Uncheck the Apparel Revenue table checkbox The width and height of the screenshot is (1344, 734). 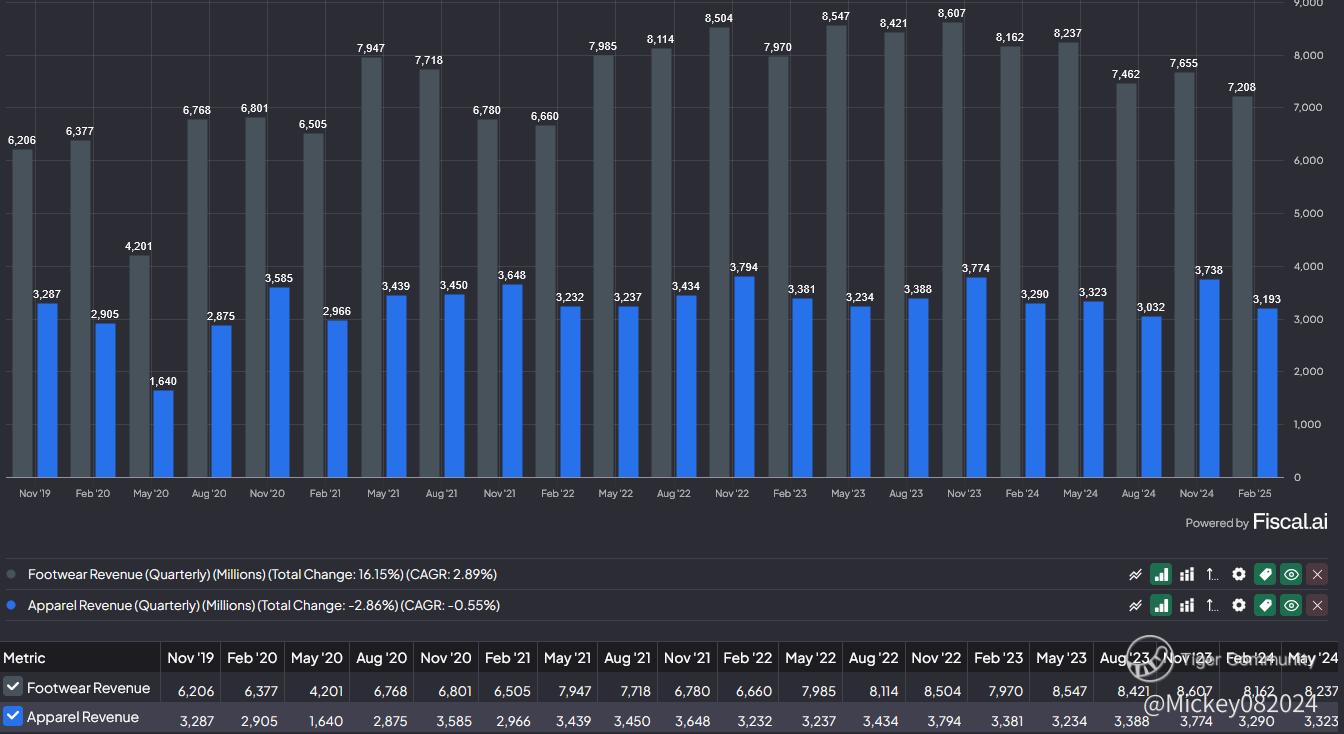coord(13,716)
